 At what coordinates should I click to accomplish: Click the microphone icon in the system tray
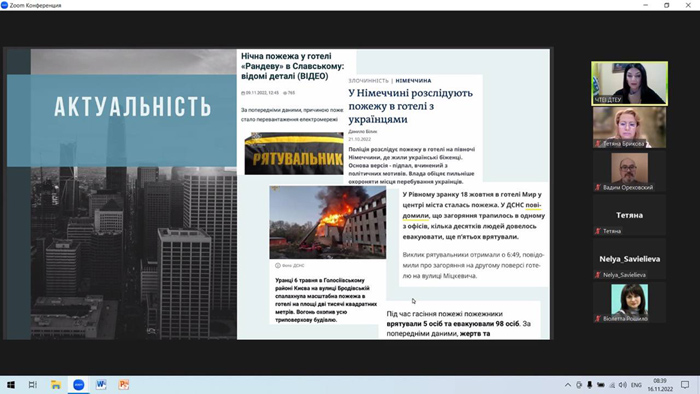[589, 385]
